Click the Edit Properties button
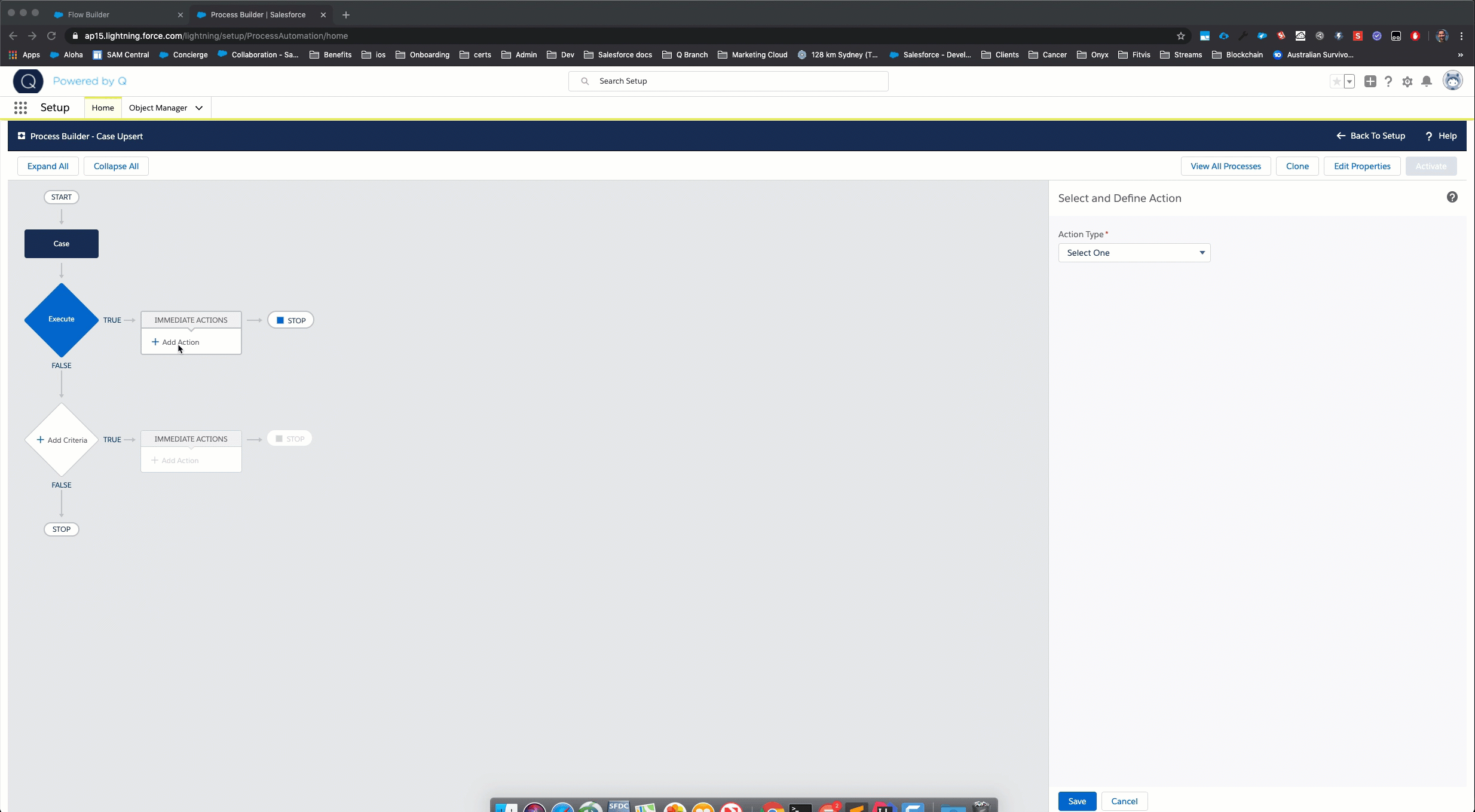The height and width of the screenshot is (812, 1475). click(1362, 166)
